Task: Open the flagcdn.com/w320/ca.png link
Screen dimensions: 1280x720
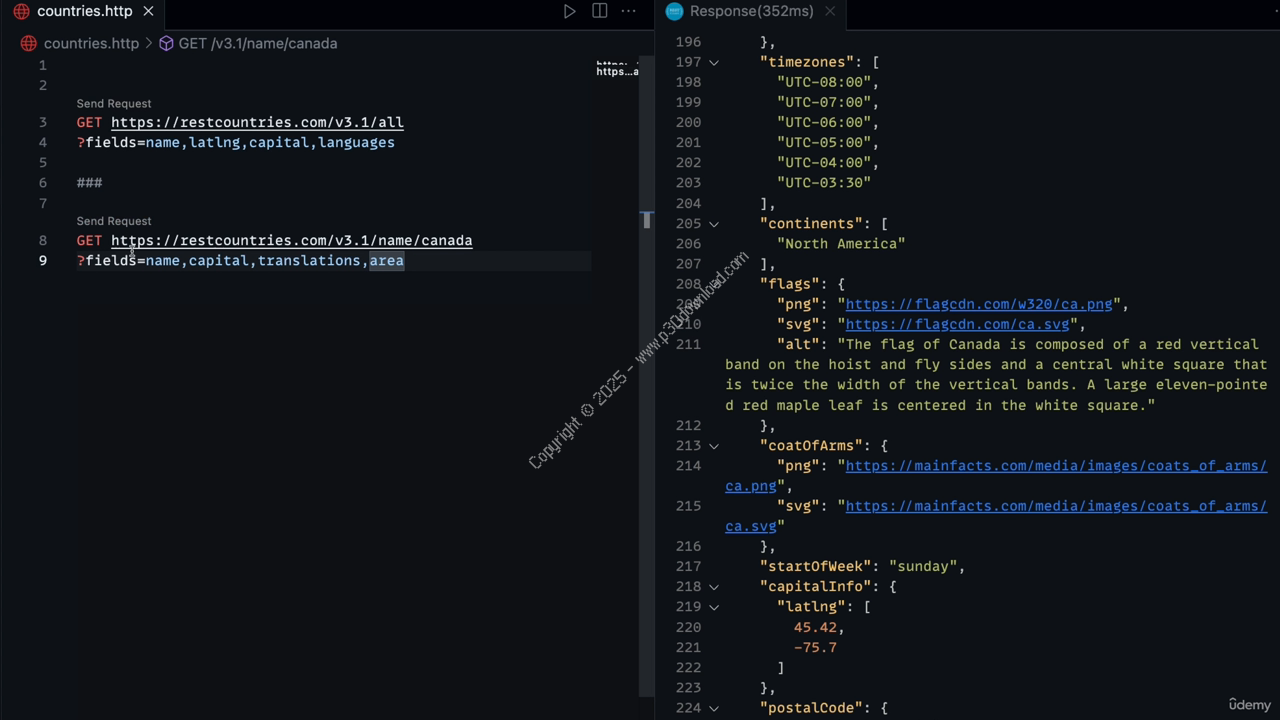Action: click(x=979, y=304)
